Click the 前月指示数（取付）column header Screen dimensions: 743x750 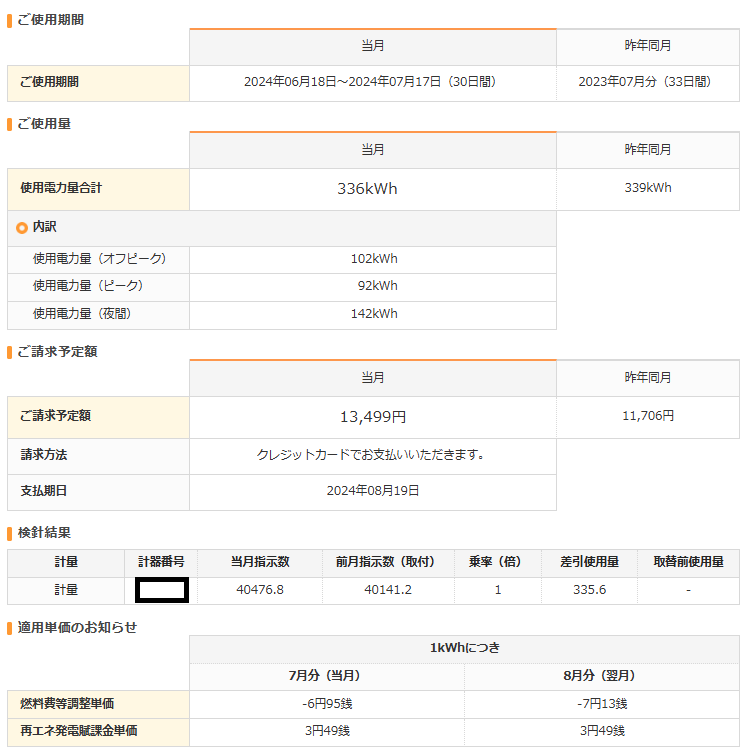point(388,562)
